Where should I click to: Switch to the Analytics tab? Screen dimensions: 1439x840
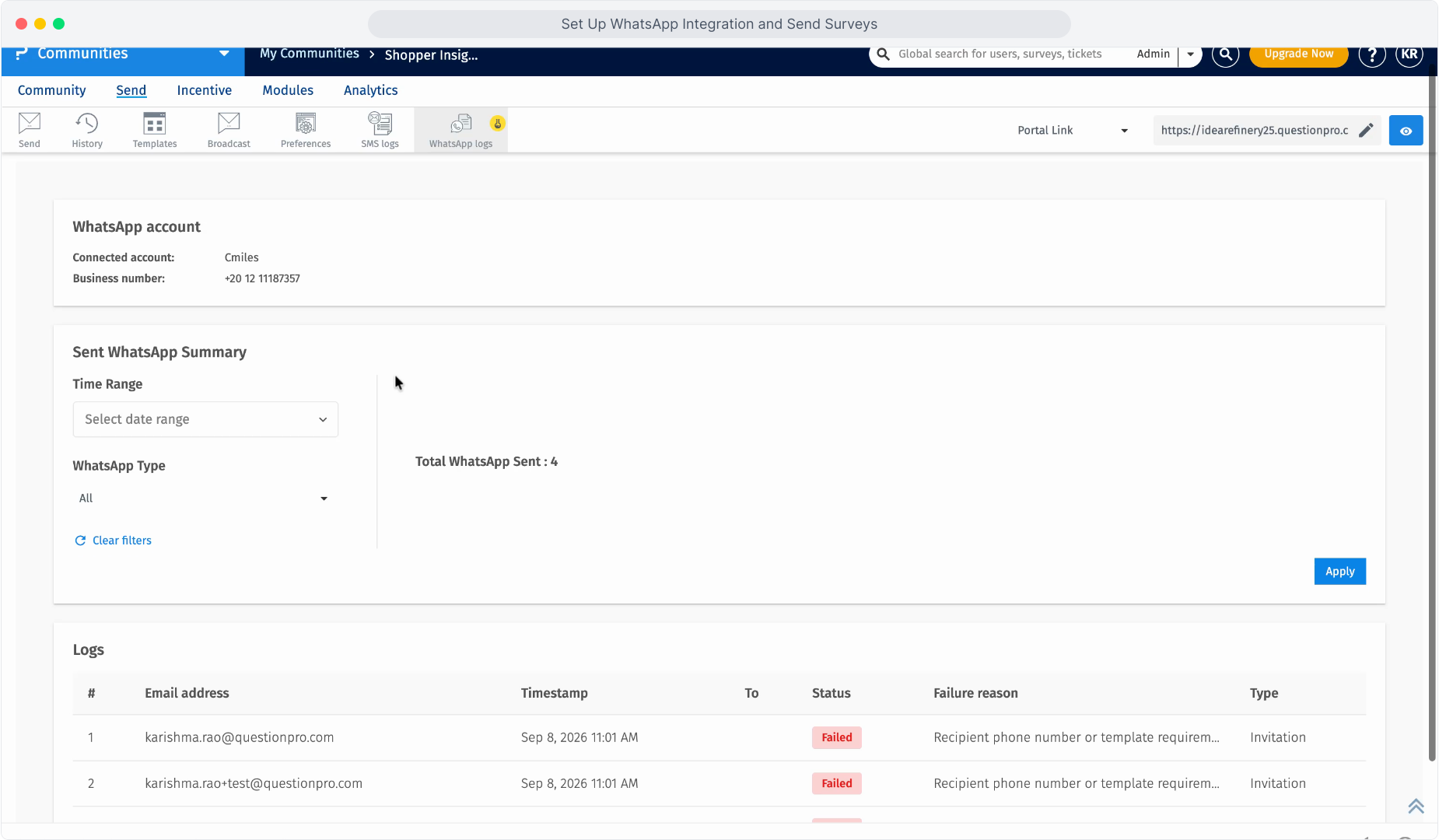click(x=370, y=90)
